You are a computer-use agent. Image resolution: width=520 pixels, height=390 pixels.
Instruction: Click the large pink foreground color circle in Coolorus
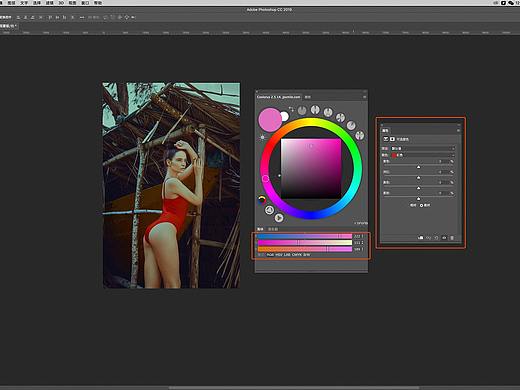coord(270,119)
